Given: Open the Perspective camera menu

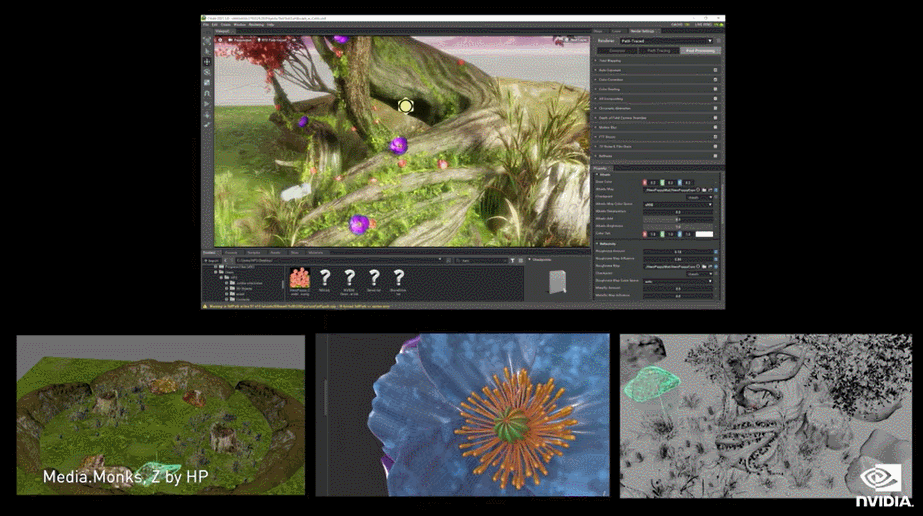Looking at the screenshot, I should tap(241, 40).
